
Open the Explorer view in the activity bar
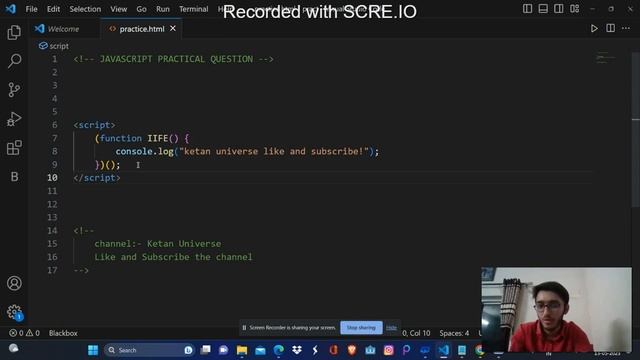click(x=14, y=32)
